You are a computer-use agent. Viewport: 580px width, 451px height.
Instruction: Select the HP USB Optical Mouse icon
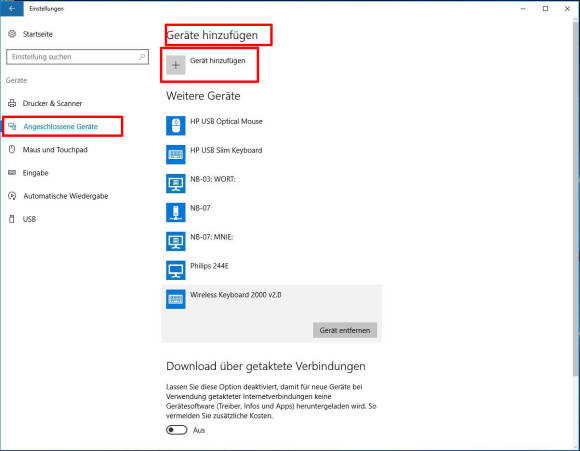176,126
